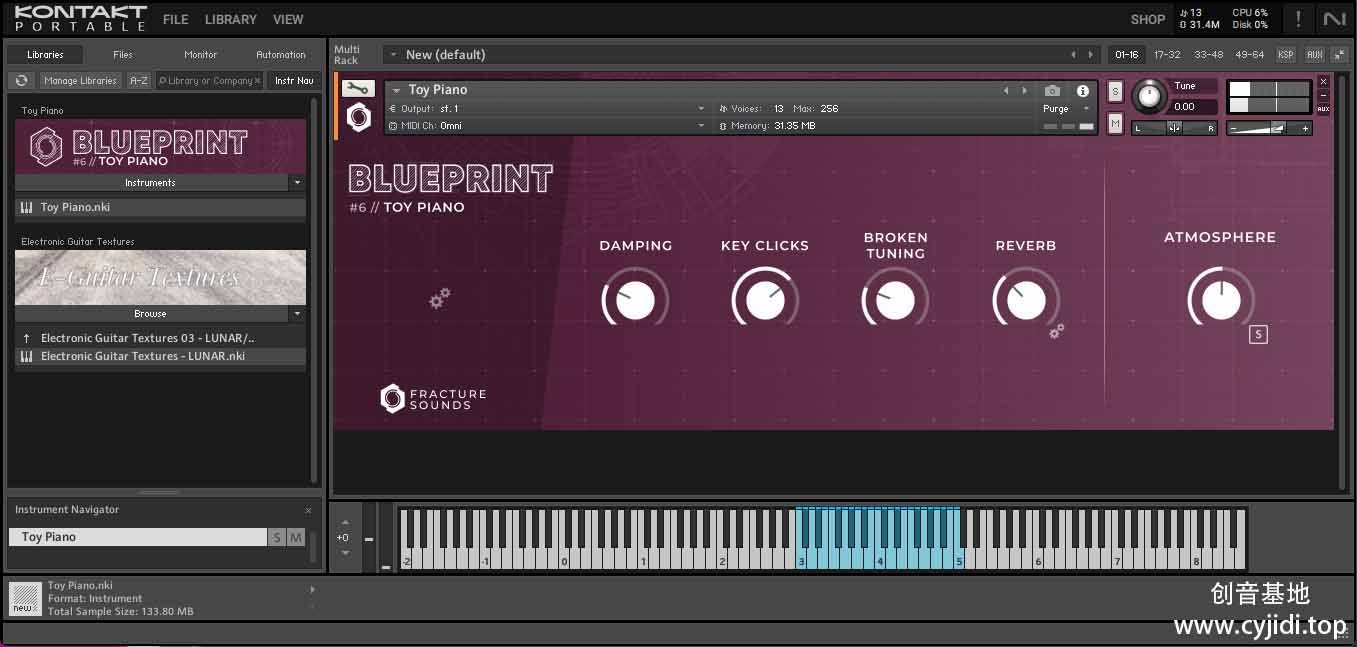Open the Output st. 1 dropdown
The height and width of the screenshot is (647, 1357).
pos(701,108)
